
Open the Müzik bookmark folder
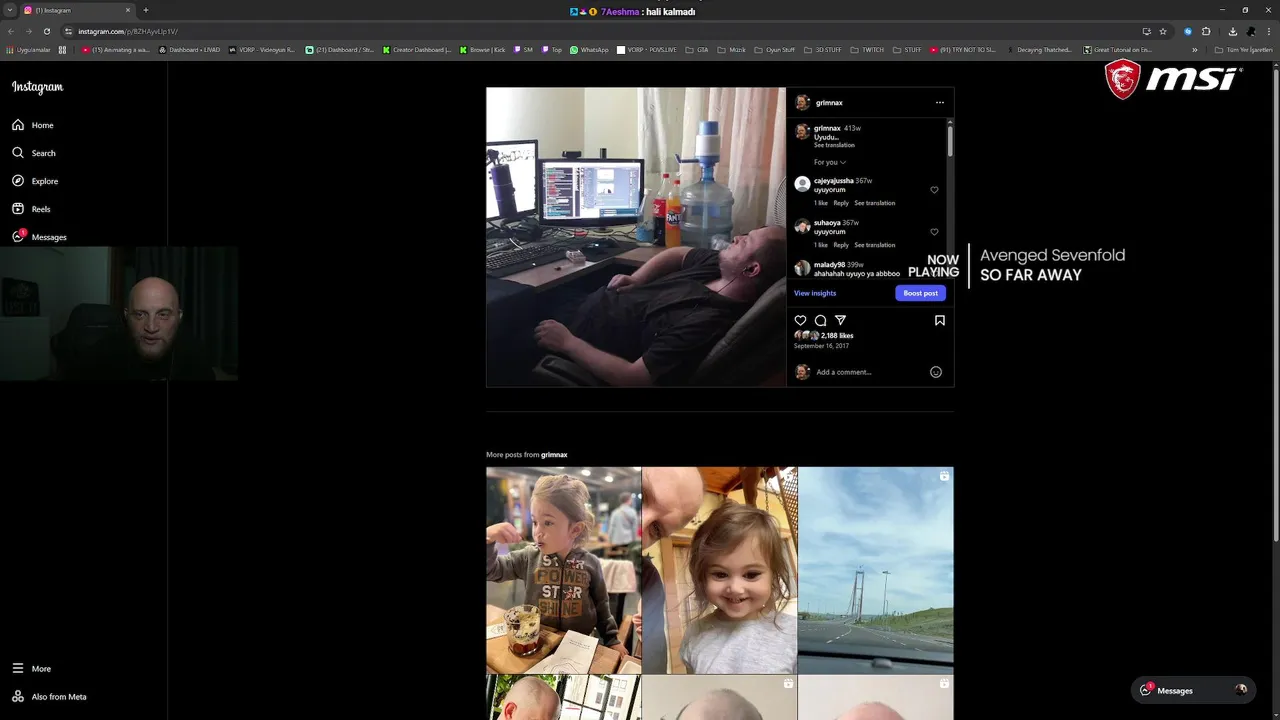(x=731, y=49)
